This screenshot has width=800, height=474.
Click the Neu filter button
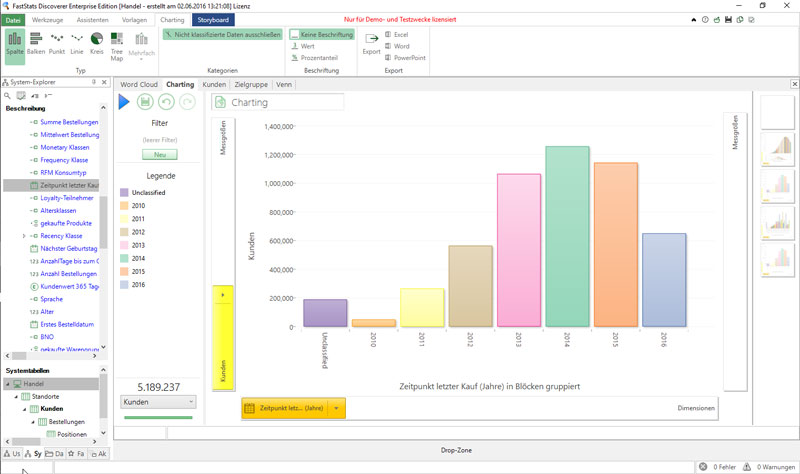coord(159,155)
